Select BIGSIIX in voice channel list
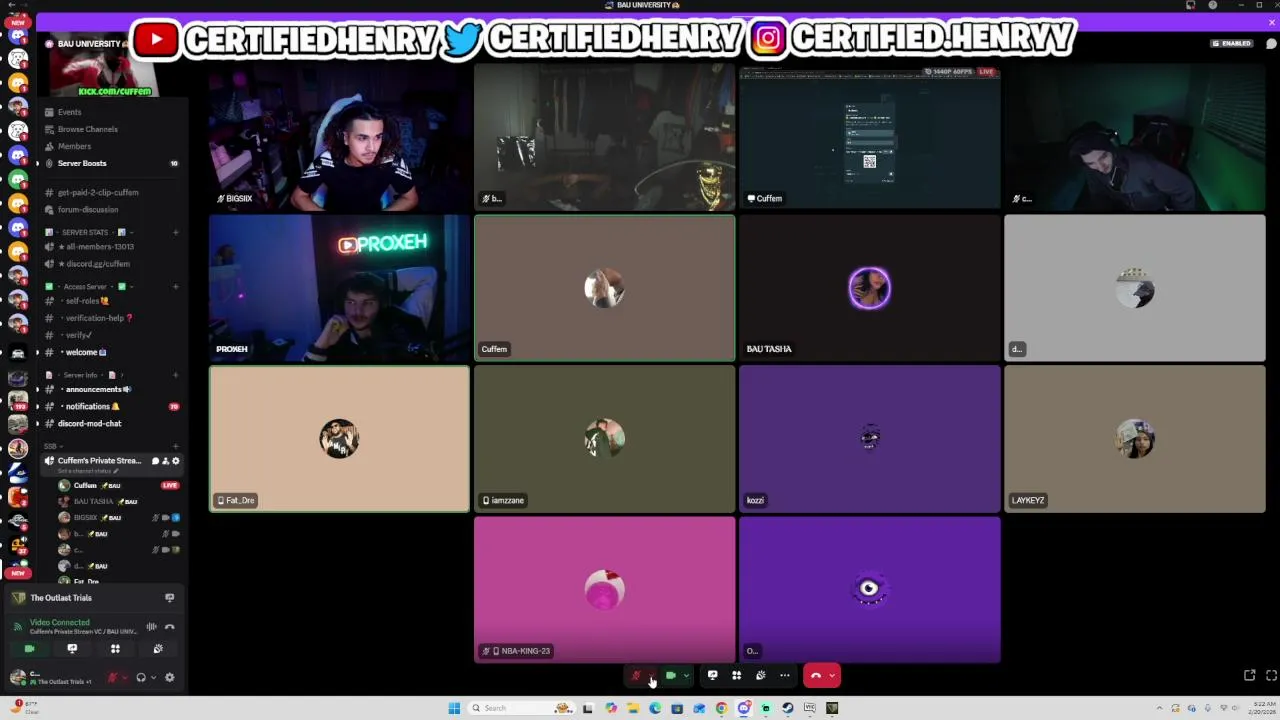 pyautogui.click(x=118, y=517)
